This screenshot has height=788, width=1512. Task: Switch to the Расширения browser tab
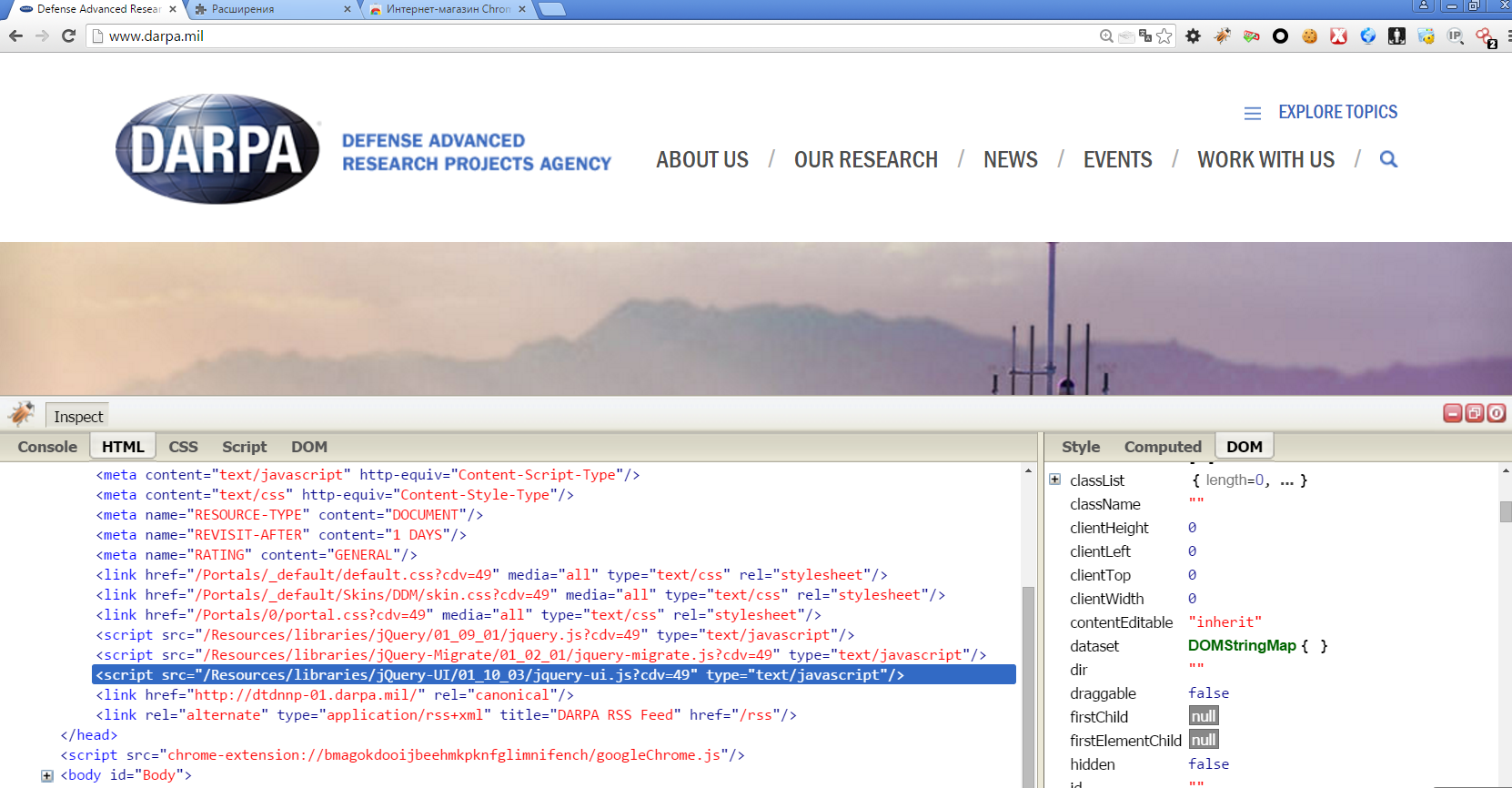pos(273,9)
